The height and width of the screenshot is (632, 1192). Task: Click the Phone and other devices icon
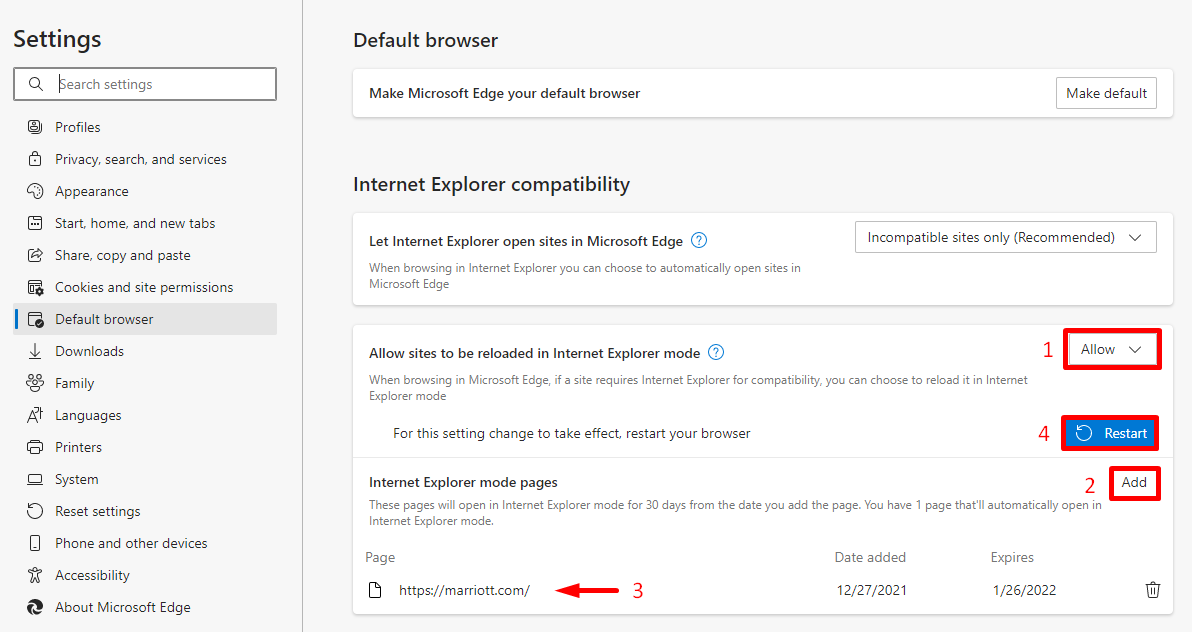coord(35,543)
